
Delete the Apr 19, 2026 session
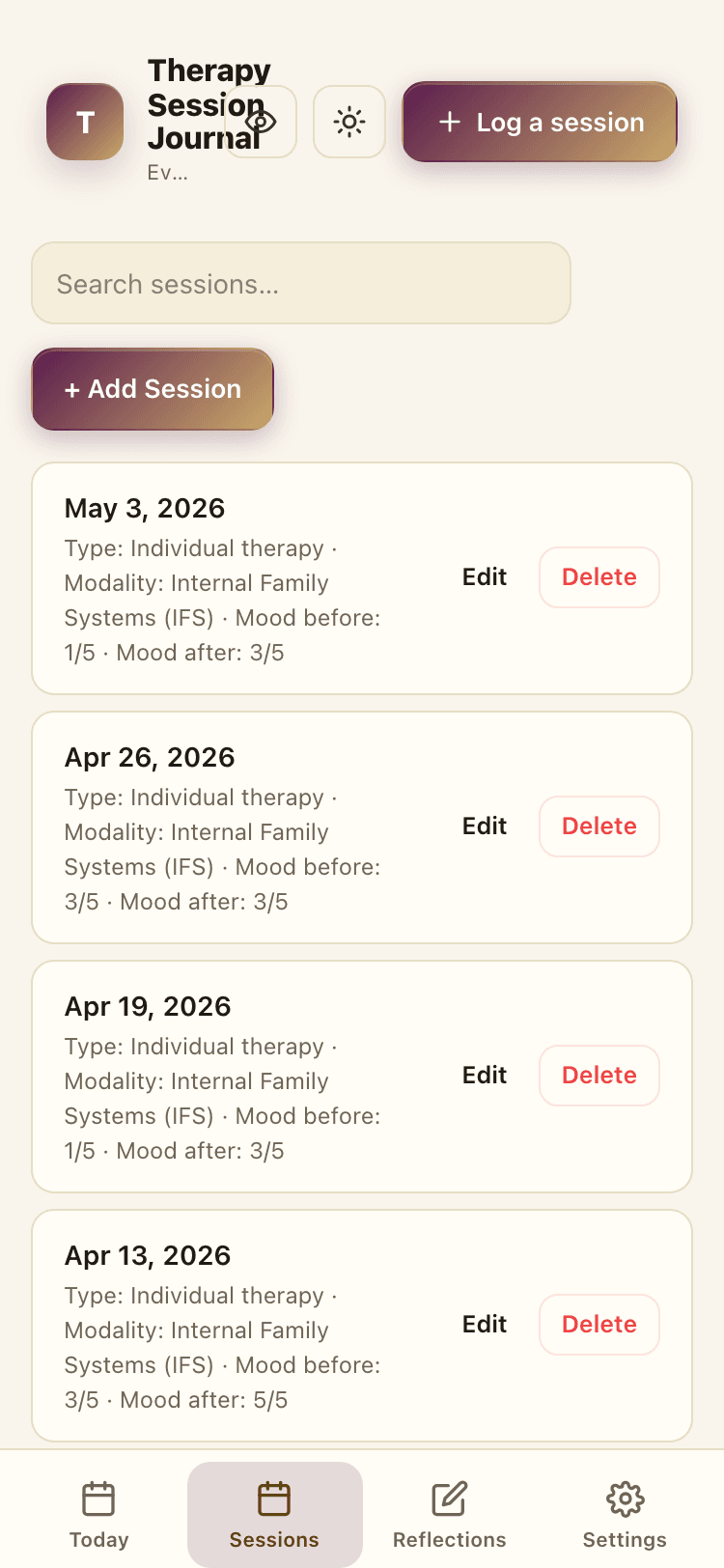click(x=599, y=1076)
